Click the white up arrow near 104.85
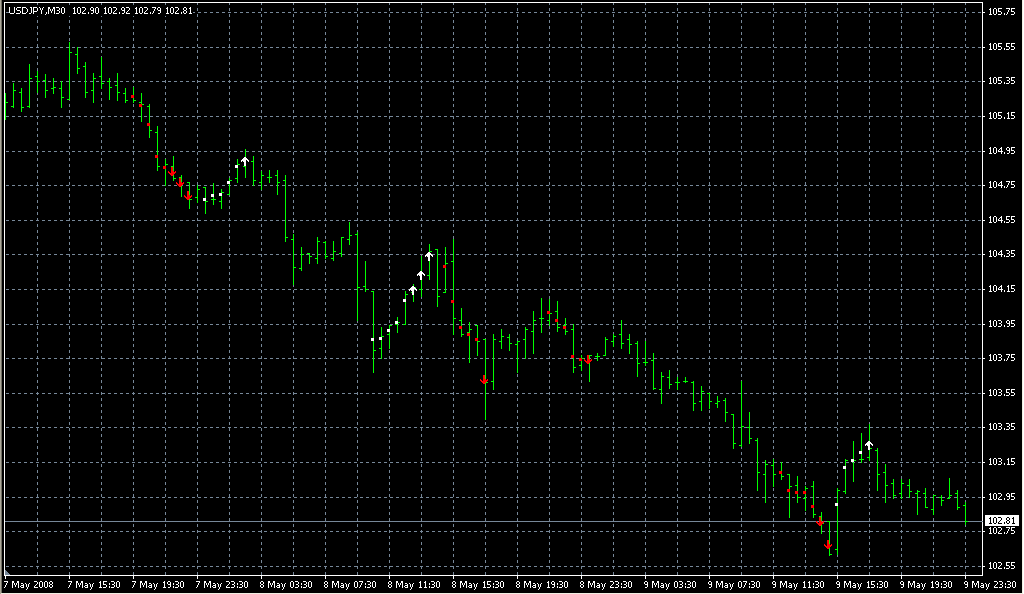The height and width of the screenshot is (594, 1024). click(x=245, y=161)
